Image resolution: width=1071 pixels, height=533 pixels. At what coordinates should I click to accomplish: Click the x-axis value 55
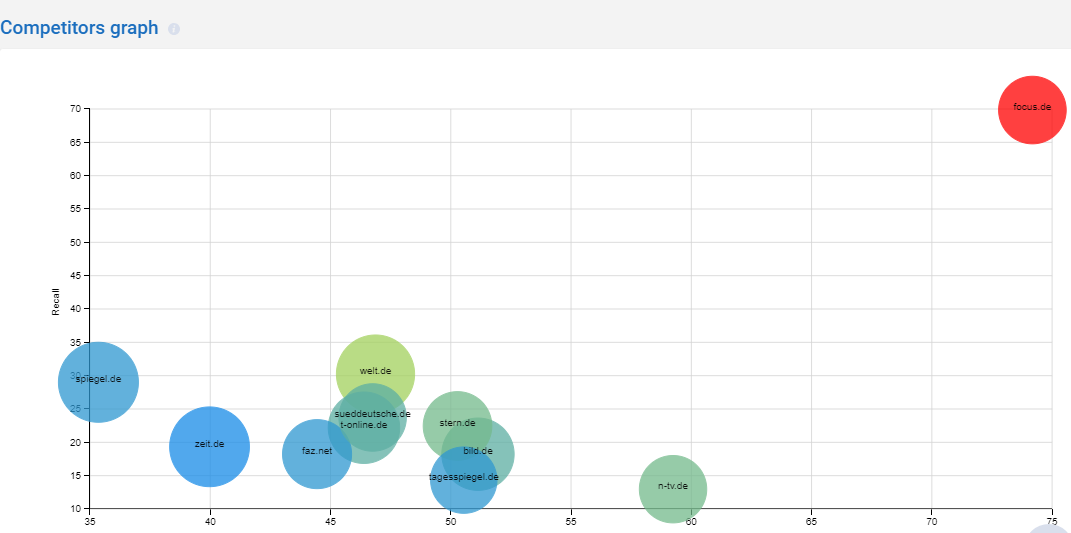click(571, 521)
